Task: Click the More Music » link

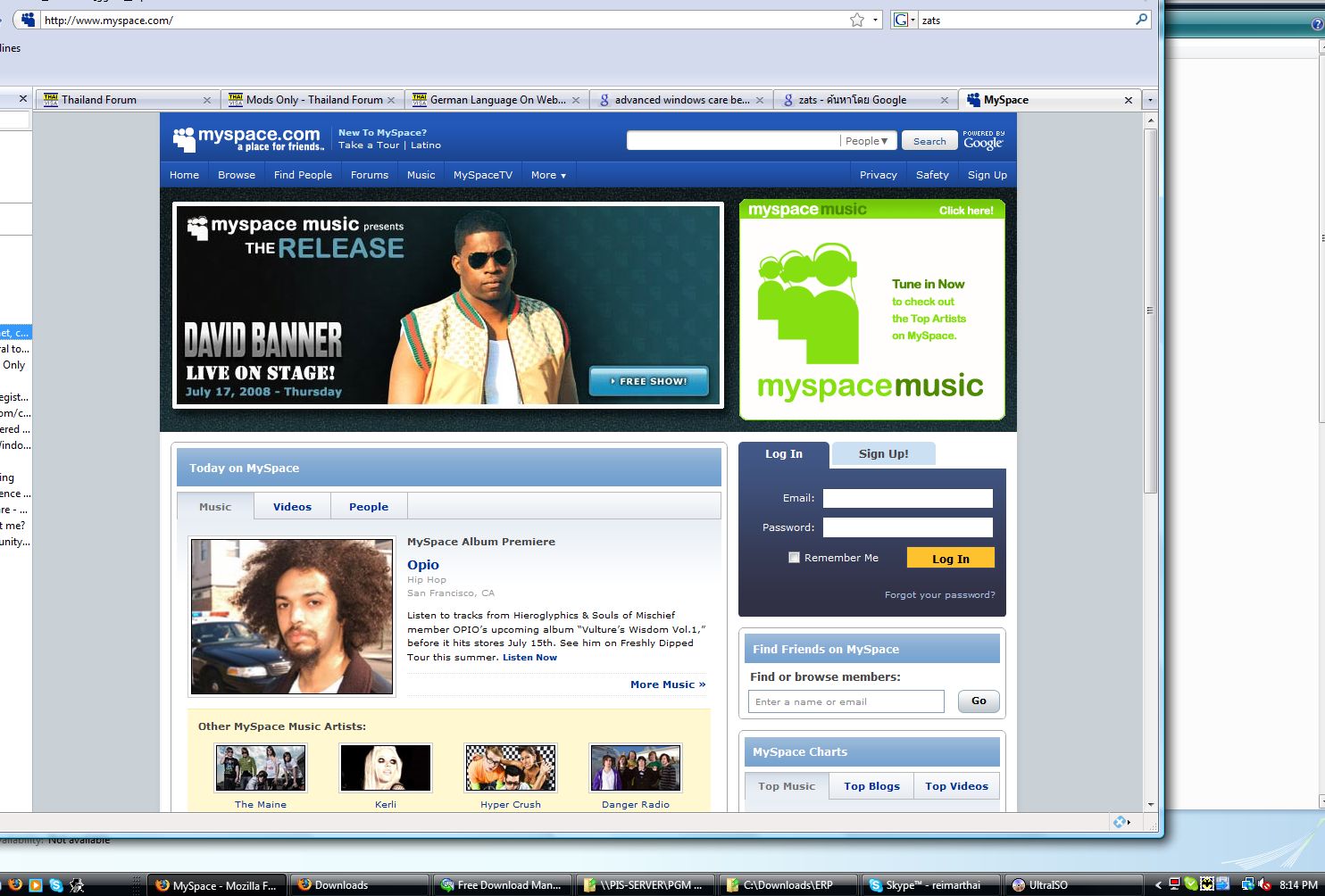Action: point(668,684)
